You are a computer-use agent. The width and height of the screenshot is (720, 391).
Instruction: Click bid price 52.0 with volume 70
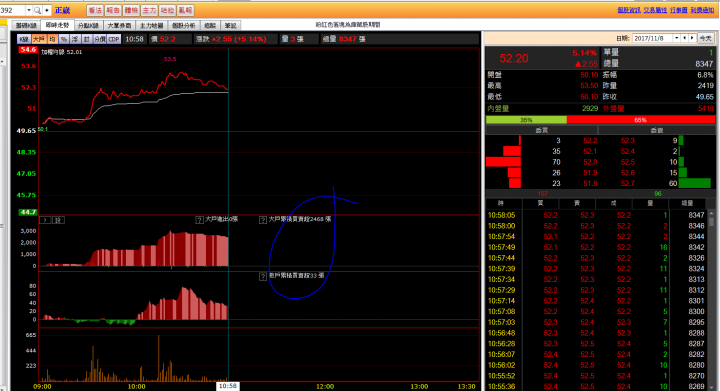(590, 162)
